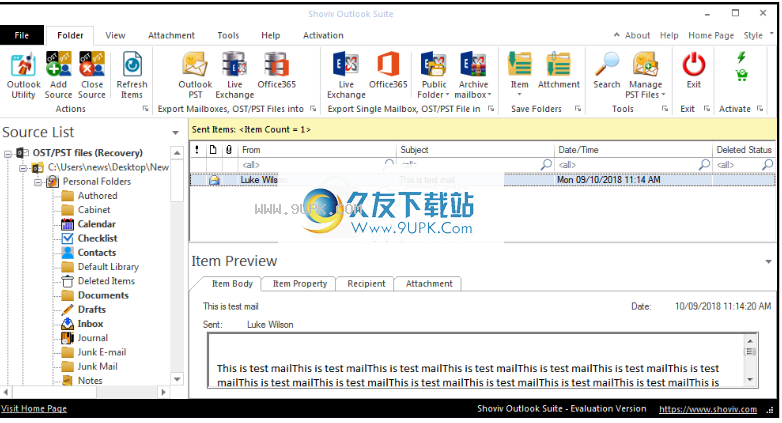The image size is (782, 423).
Task: Export single mailbox to Office365
Action: click(x=388, y=71)
